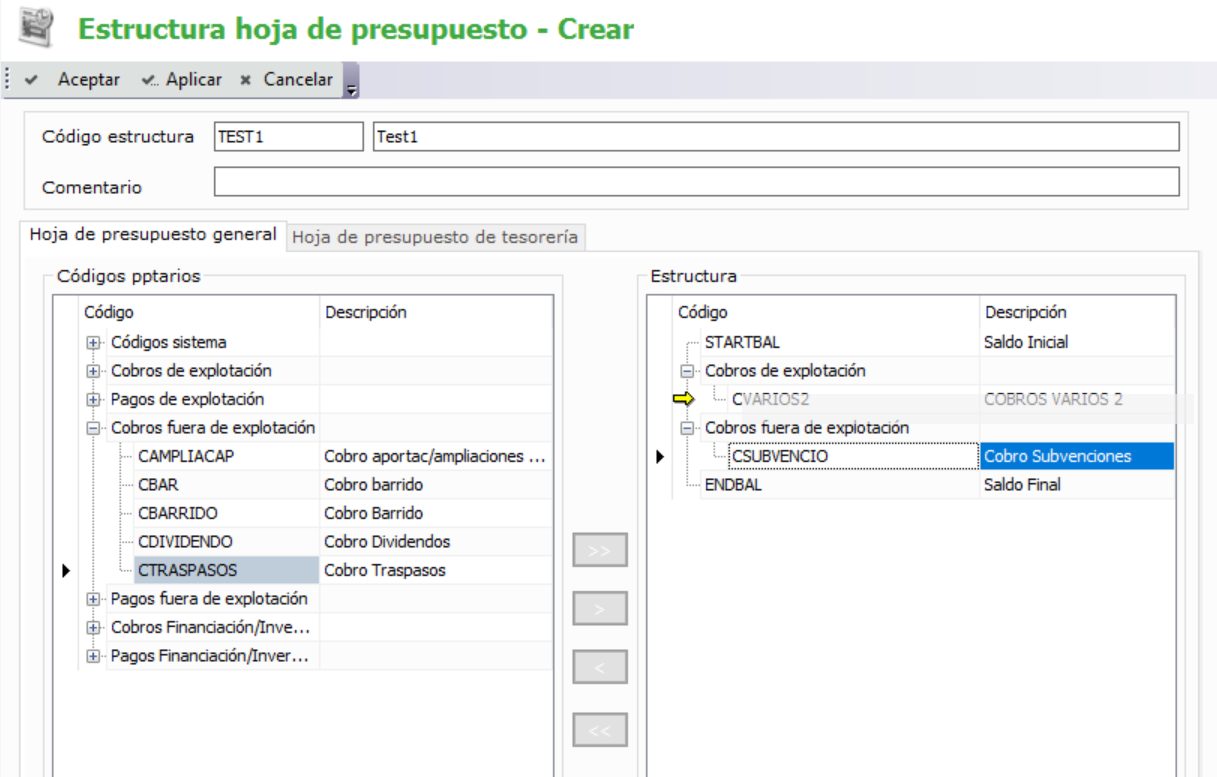Click the move-left (<) button
The height and width of the screenshot is (777, 1217).
599,667
